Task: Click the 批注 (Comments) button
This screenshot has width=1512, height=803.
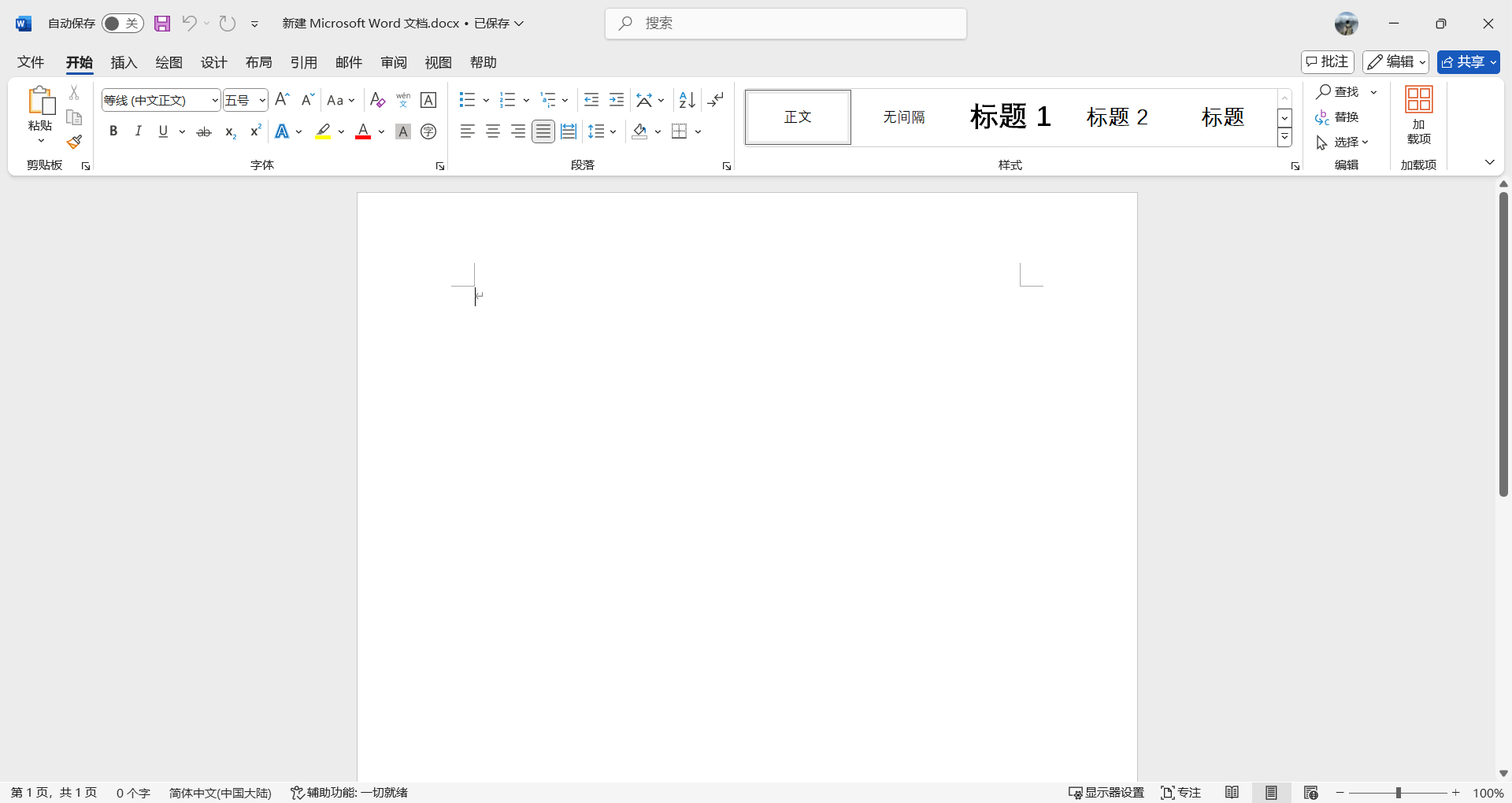Action: 1327,62
